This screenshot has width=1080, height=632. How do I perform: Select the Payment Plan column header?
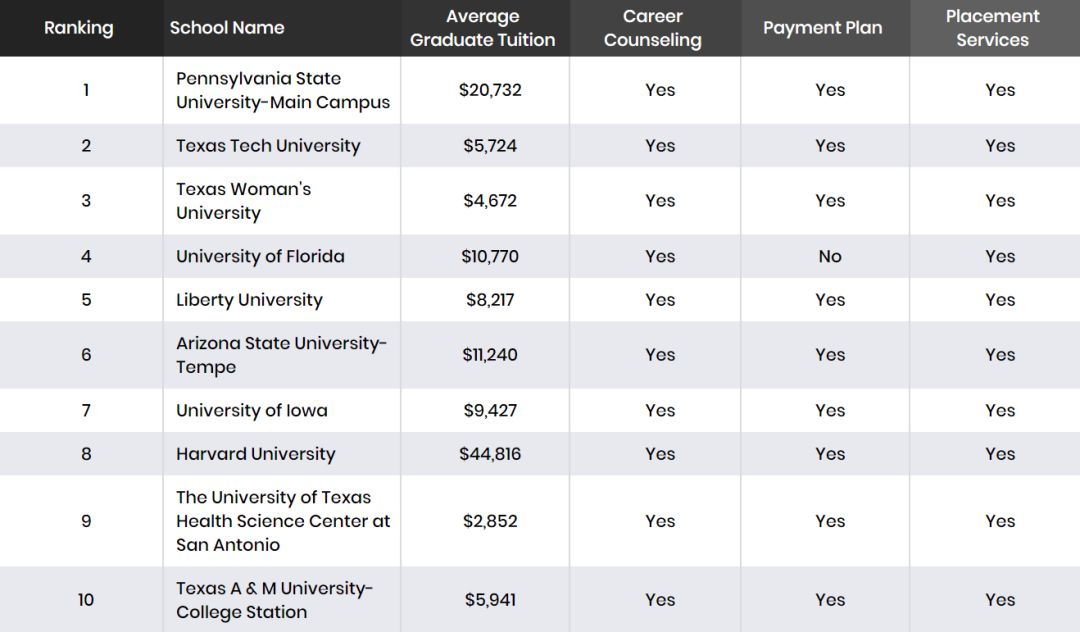coord(822,28)
